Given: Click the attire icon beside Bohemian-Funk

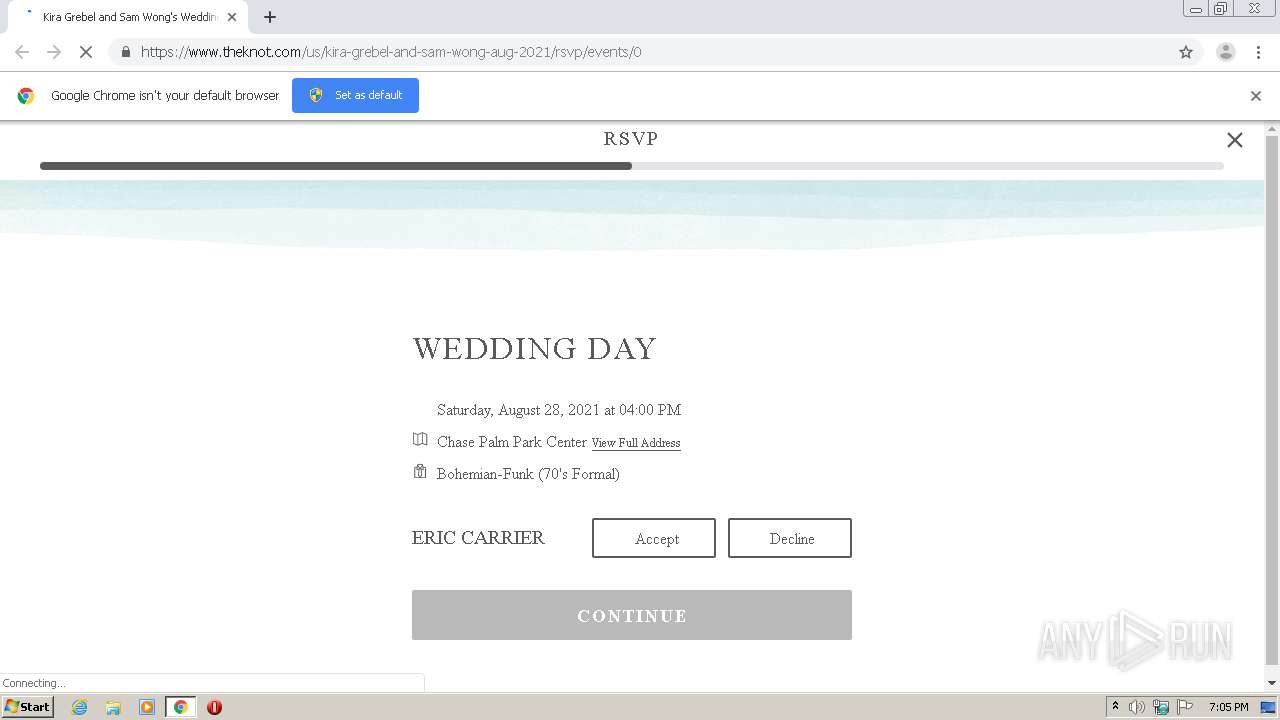Looking at the screenshot, I should [x=420, y=472].
